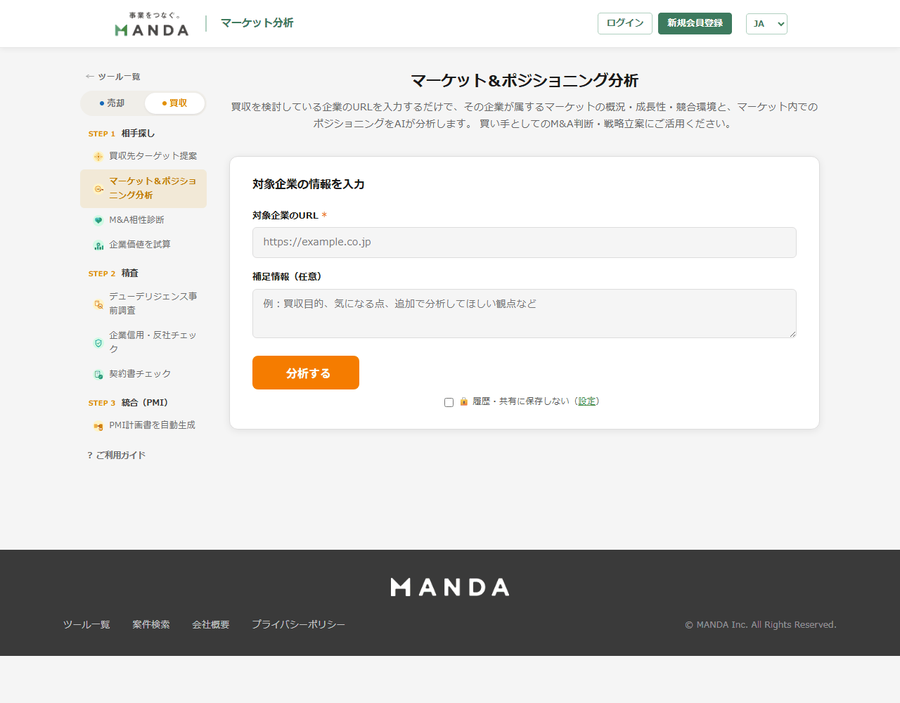The height and width of the screenshot is (703, 900).
Task: Open M&A相性診断 heart icon
Action: 98,220
